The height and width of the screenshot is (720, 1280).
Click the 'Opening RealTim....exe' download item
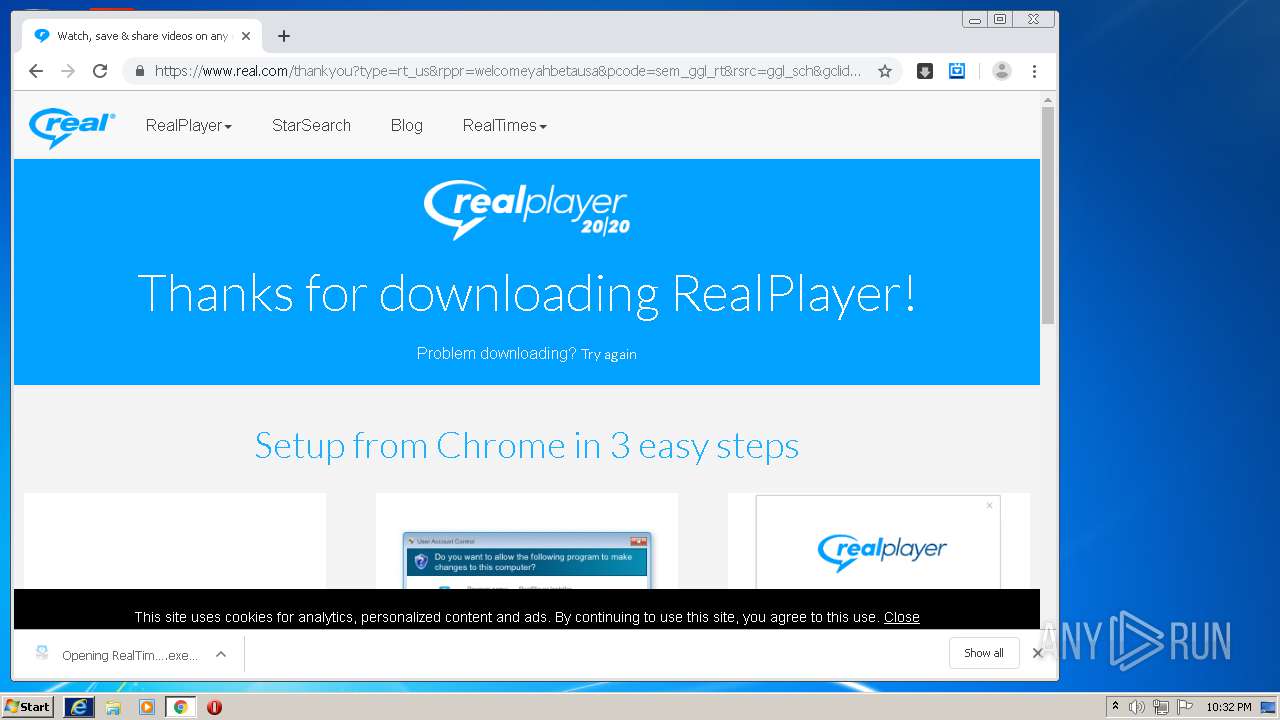130,655
